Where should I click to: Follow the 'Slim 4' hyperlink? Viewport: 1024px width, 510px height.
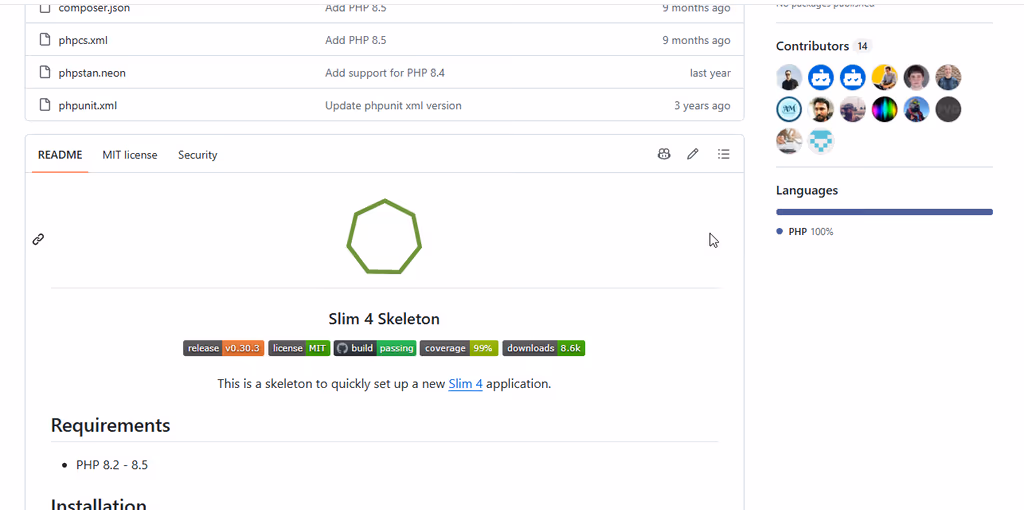tap(466, 384)
